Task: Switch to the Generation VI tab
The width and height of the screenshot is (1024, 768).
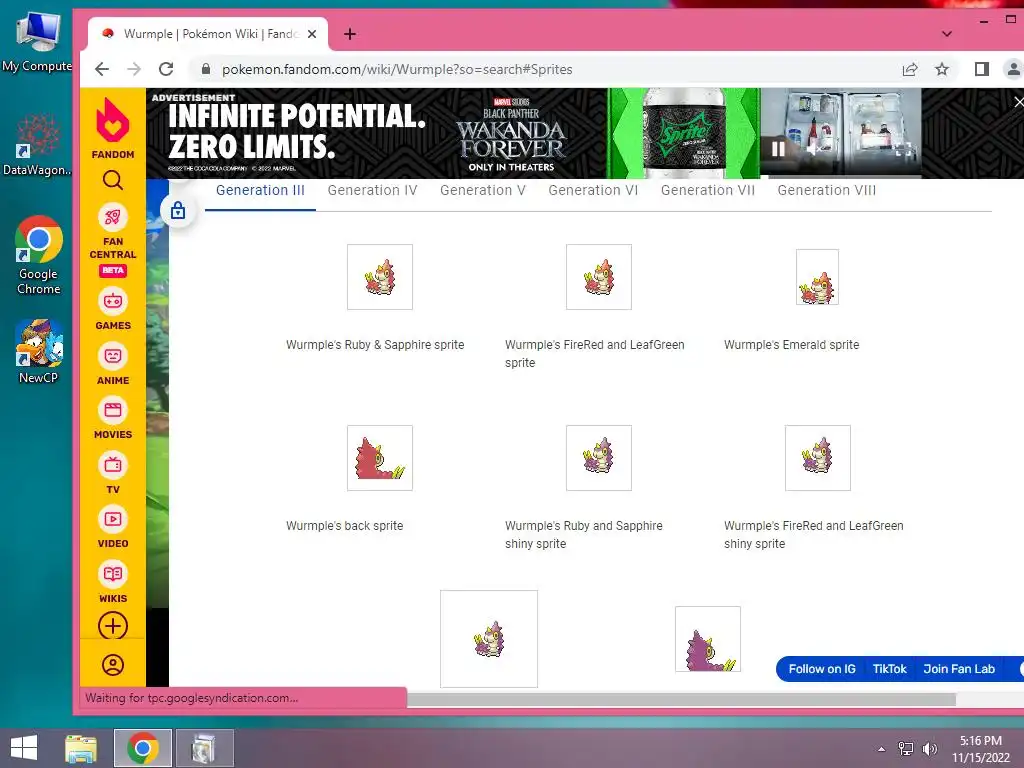Action: pos(593,190)
